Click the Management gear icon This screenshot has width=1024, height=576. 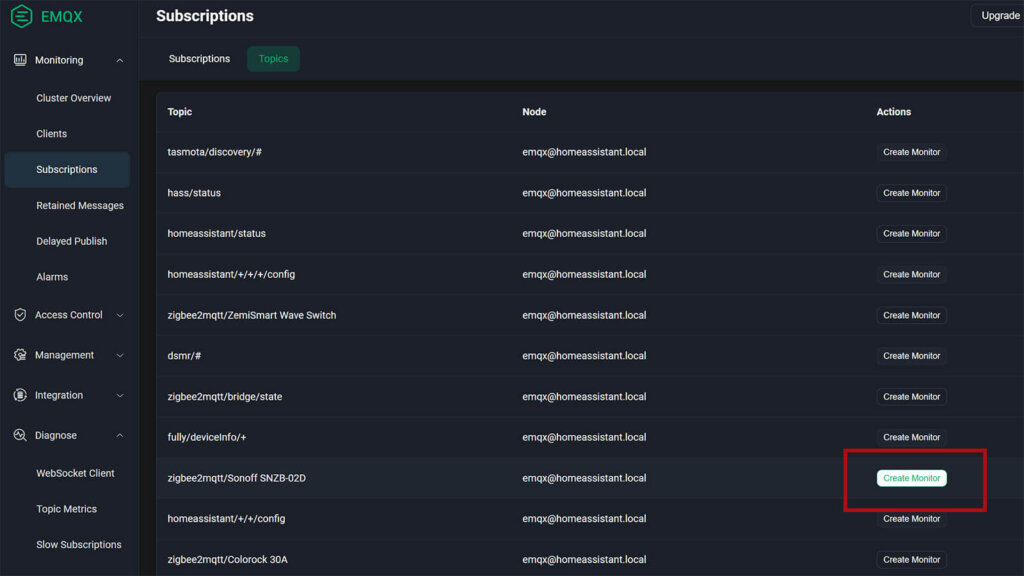click(20, 355)
